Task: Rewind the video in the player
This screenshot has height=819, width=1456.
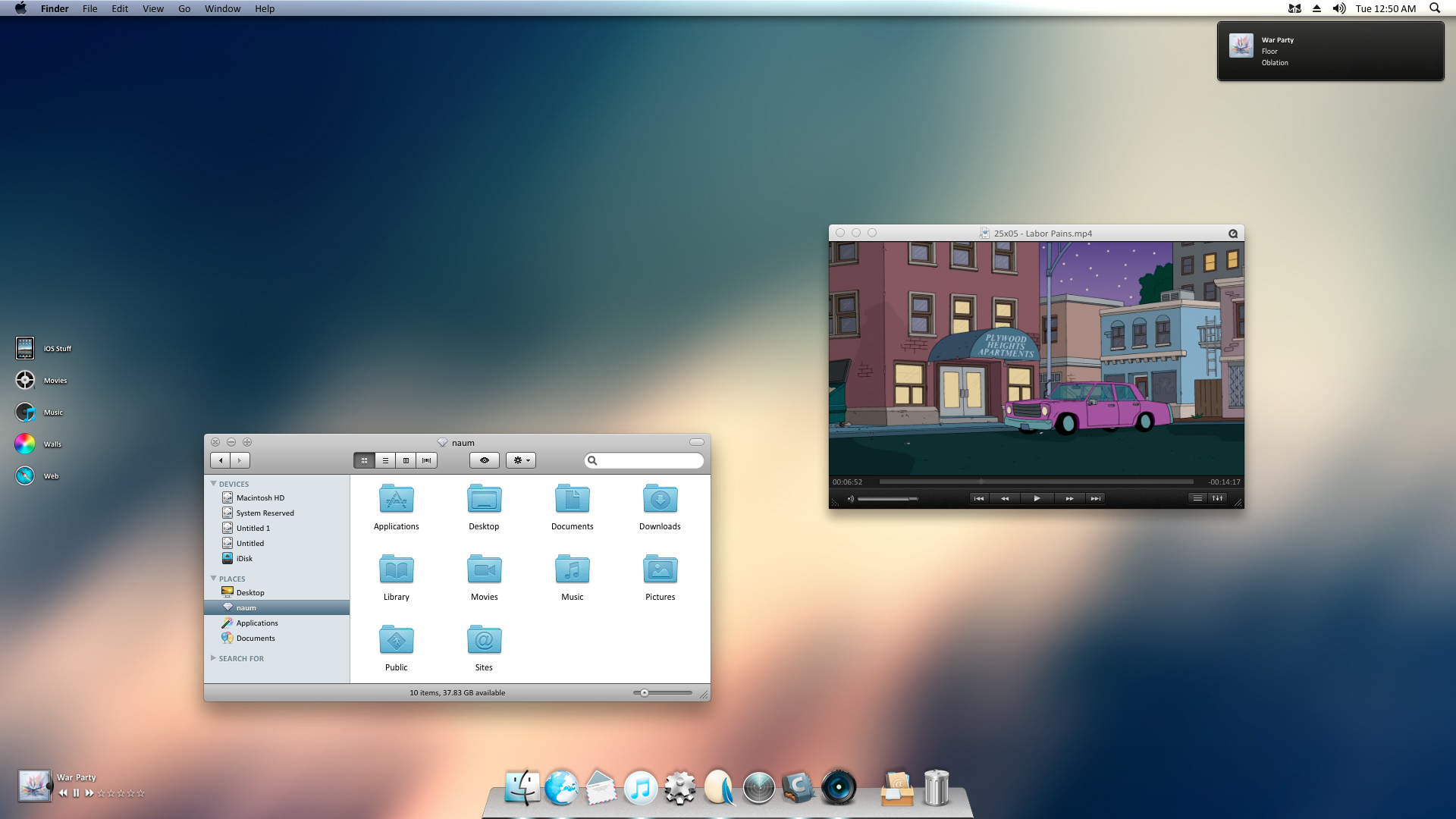Action: point(1005,498)
